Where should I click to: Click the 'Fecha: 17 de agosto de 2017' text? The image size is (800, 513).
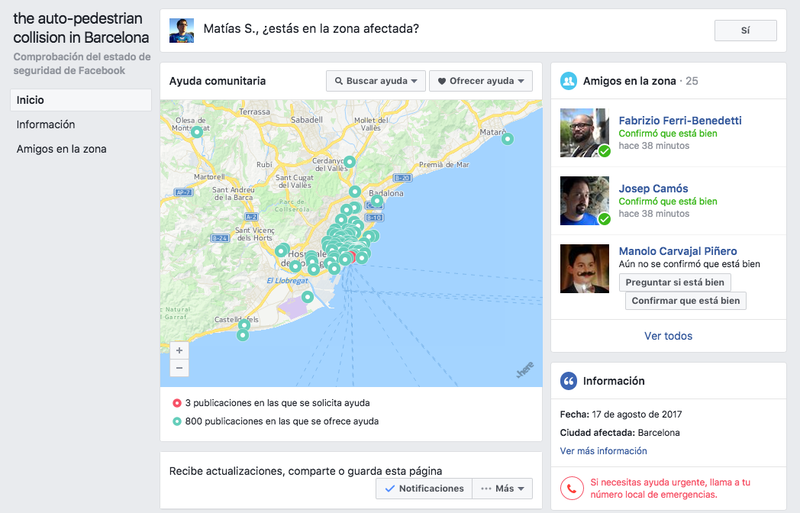(621, 414)
